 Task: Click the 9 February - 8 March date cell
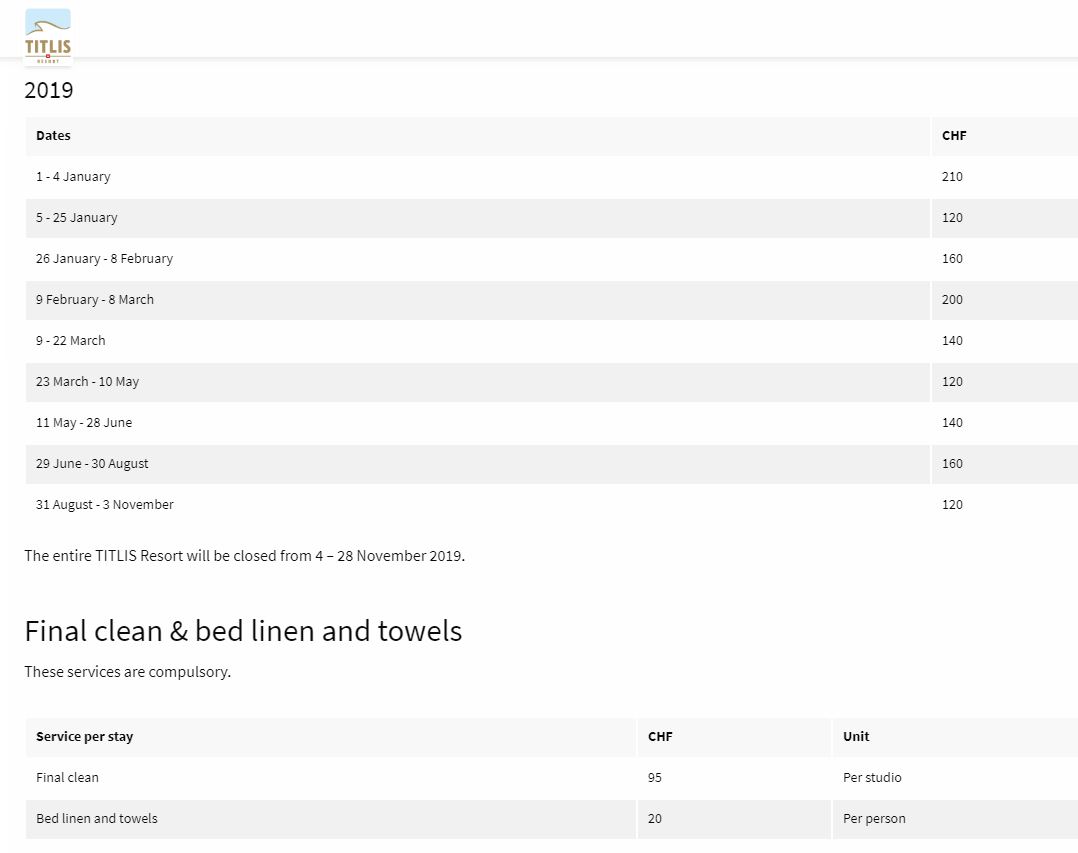click(95, 299)
